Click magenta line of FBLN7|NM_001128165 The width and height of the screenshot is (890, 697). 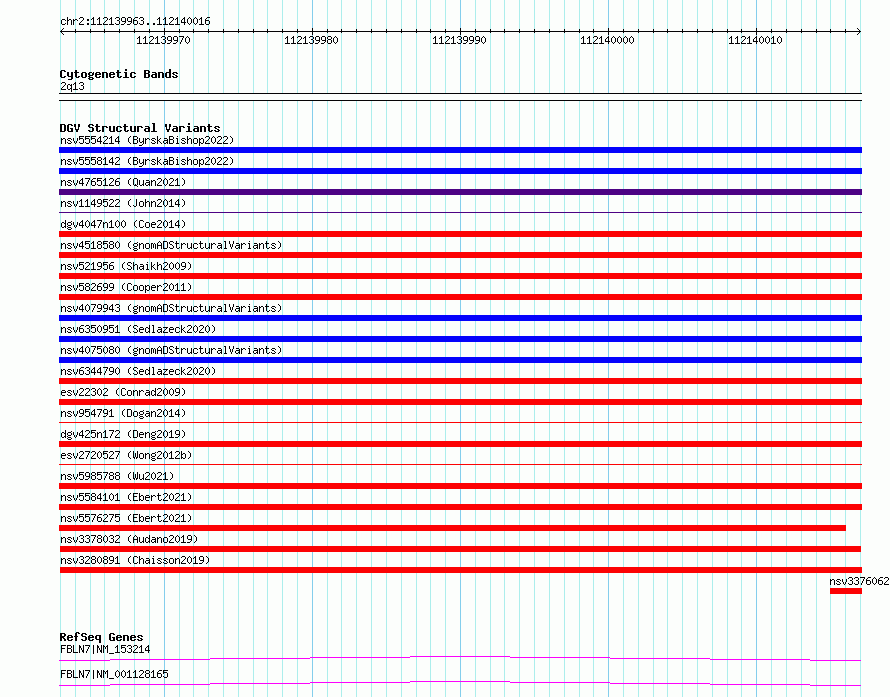460,683
